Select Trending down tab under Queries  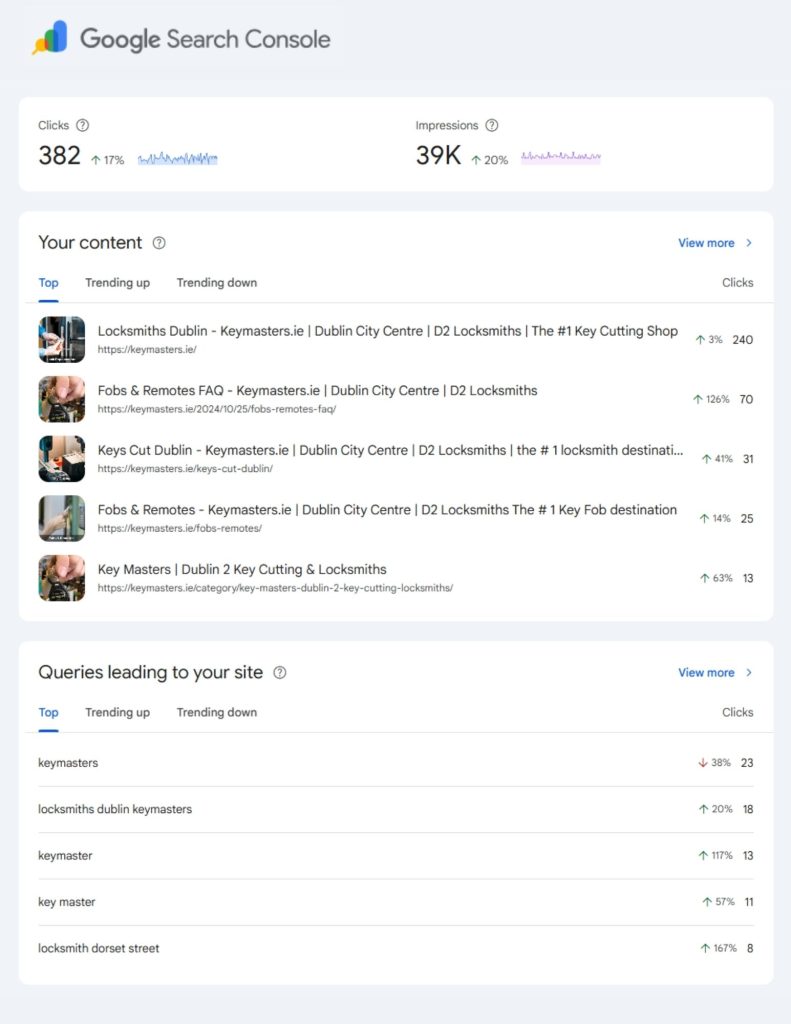pyautogui.click(x=216, y=713)
